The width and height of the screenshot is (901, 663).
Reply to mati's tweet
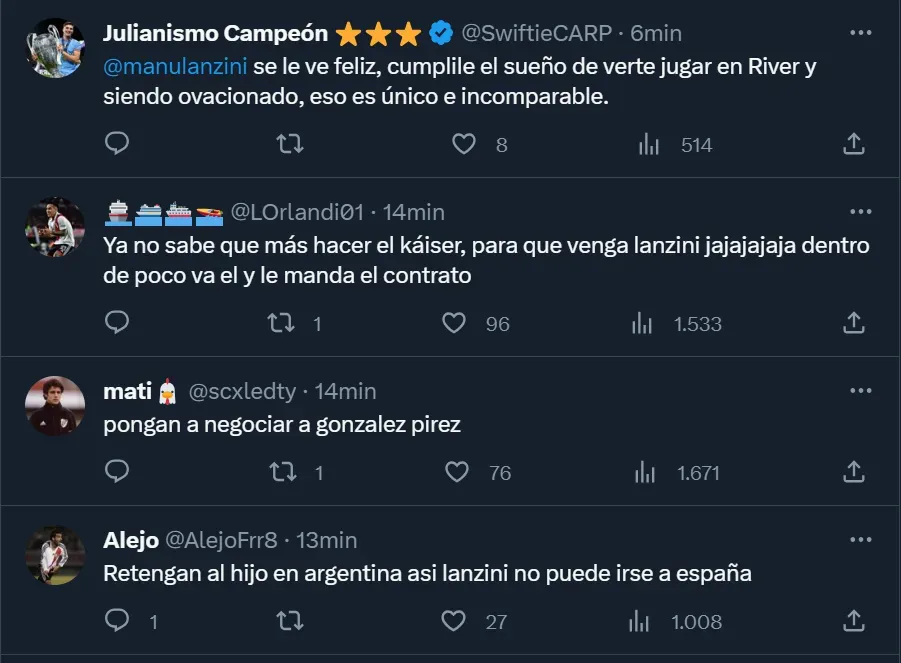117,472
